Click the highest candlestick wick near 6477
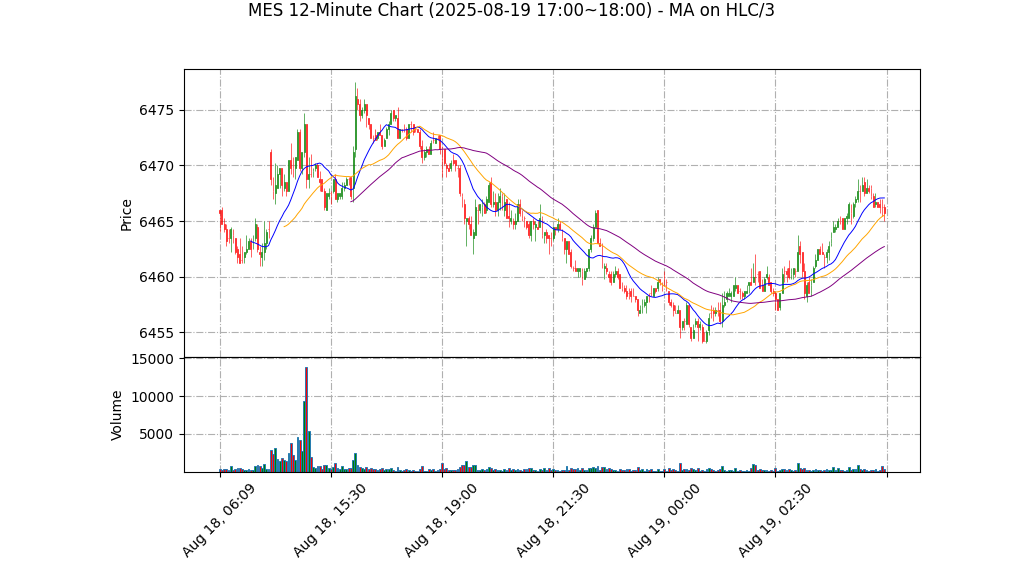 point(356,91)
